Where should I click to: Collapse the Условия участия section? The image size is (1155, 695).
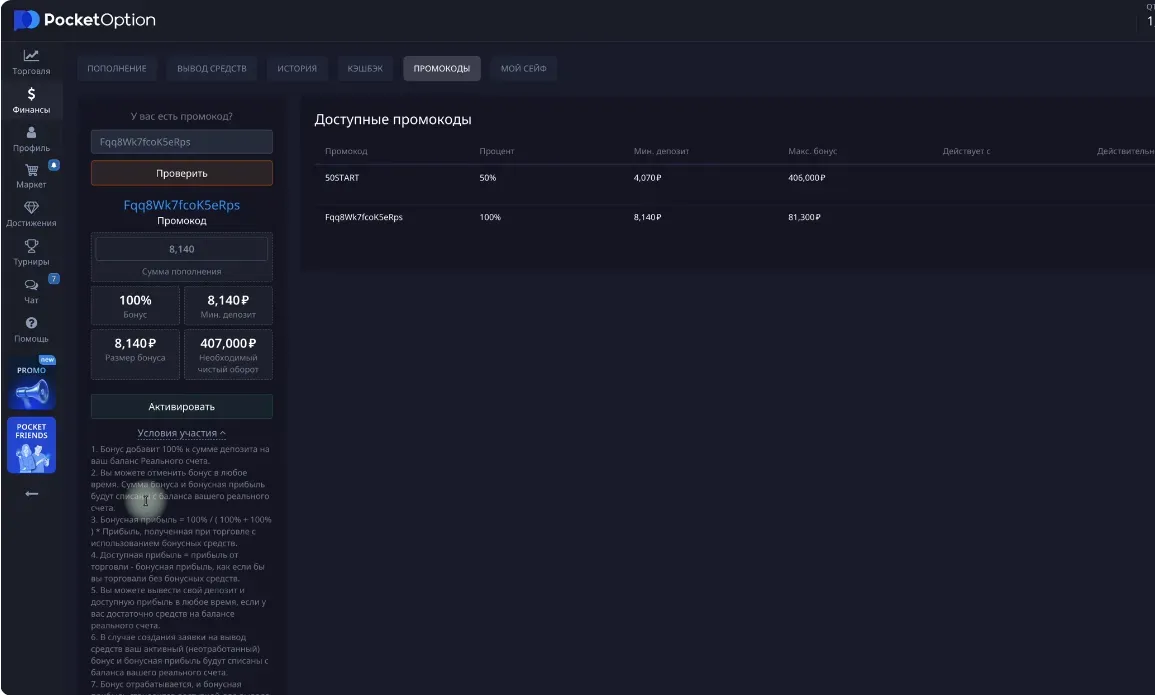(181, 432)
